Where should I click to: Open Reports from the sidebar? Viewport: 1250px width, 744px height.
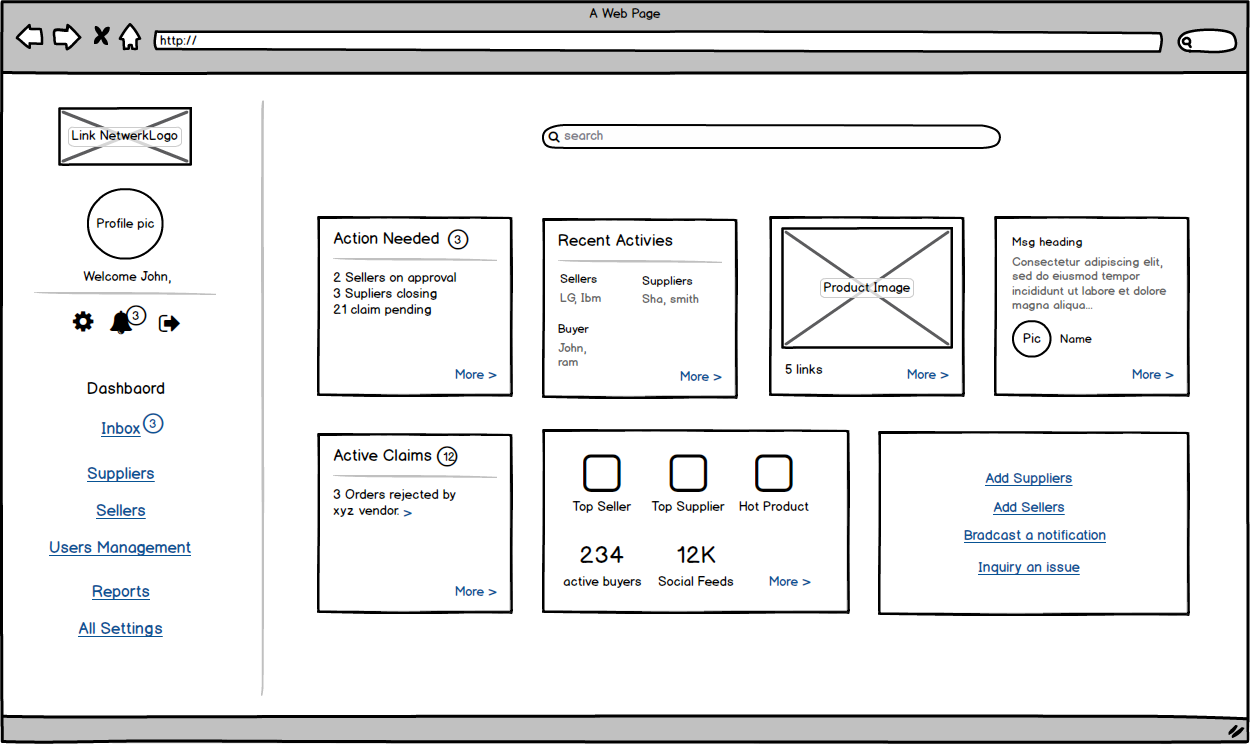(121, 591)
